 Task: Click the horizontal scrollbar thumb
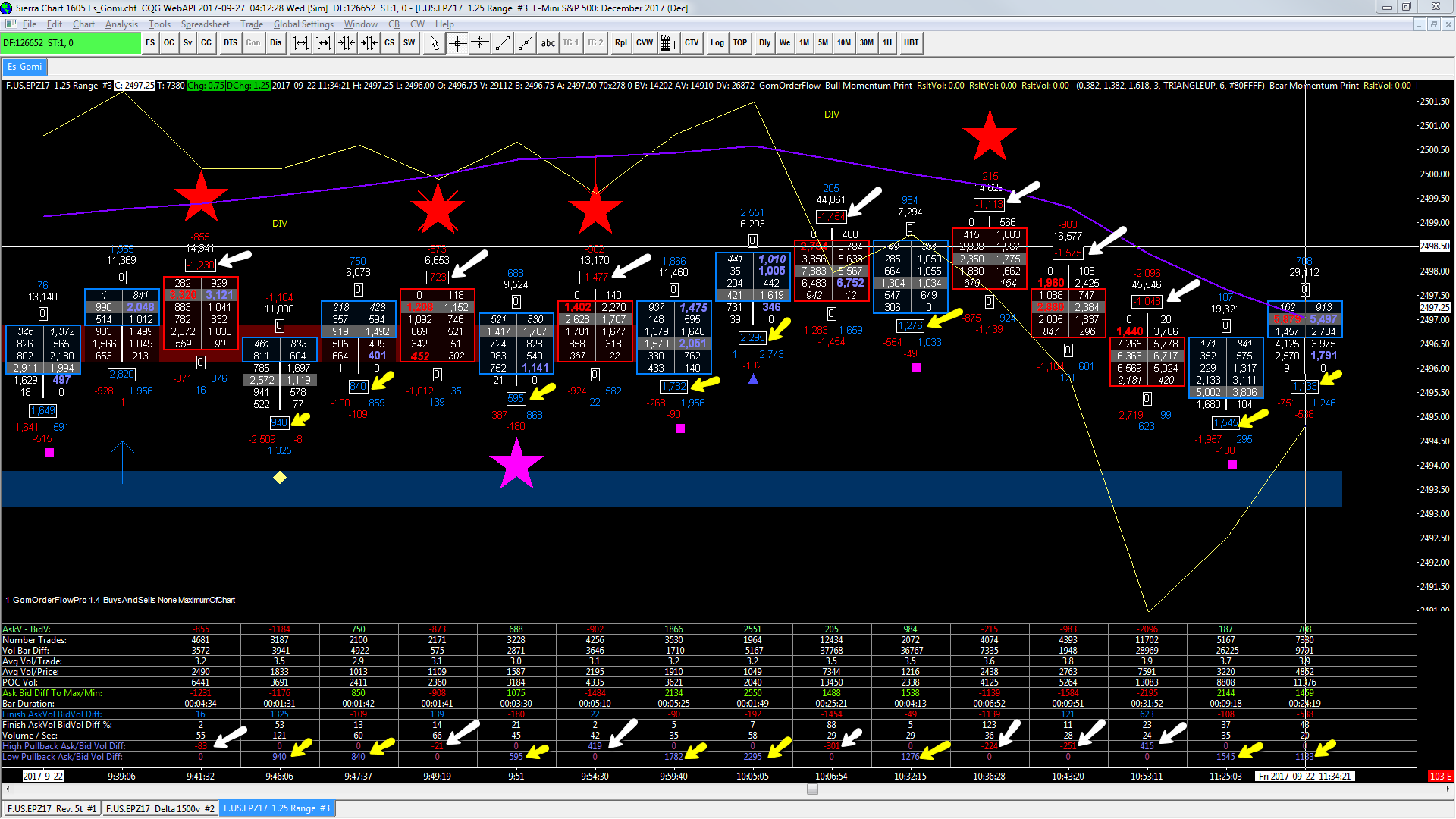pyautogui.click(x=812, y=789)
